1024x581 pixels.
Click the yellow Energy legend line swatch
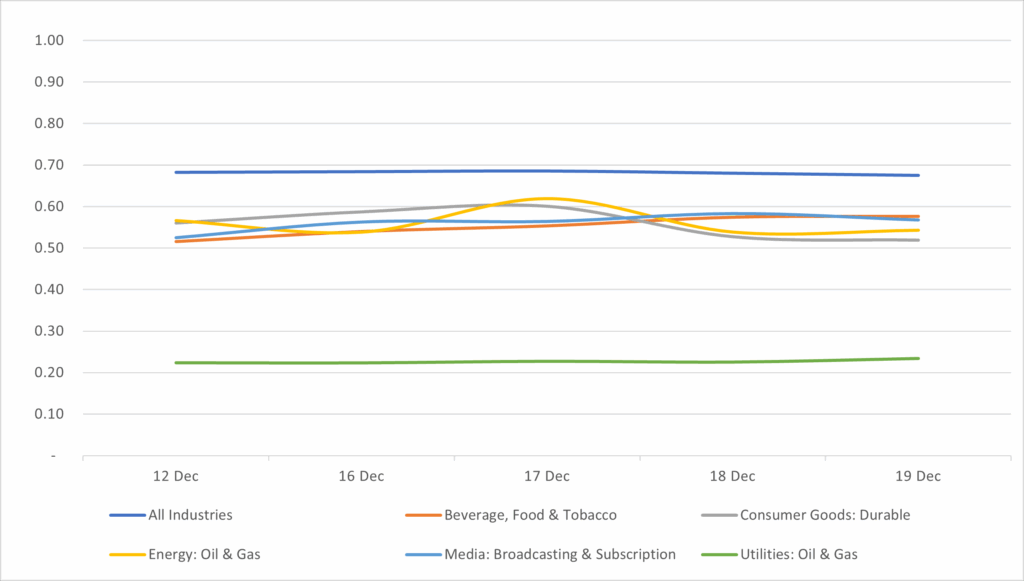(x=126, y=554)
